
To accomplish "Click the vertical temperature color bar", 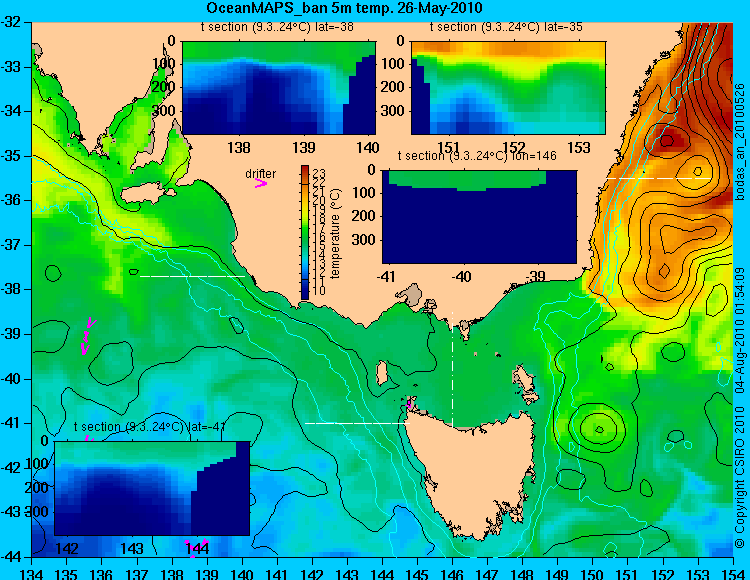I will [305, 232].
